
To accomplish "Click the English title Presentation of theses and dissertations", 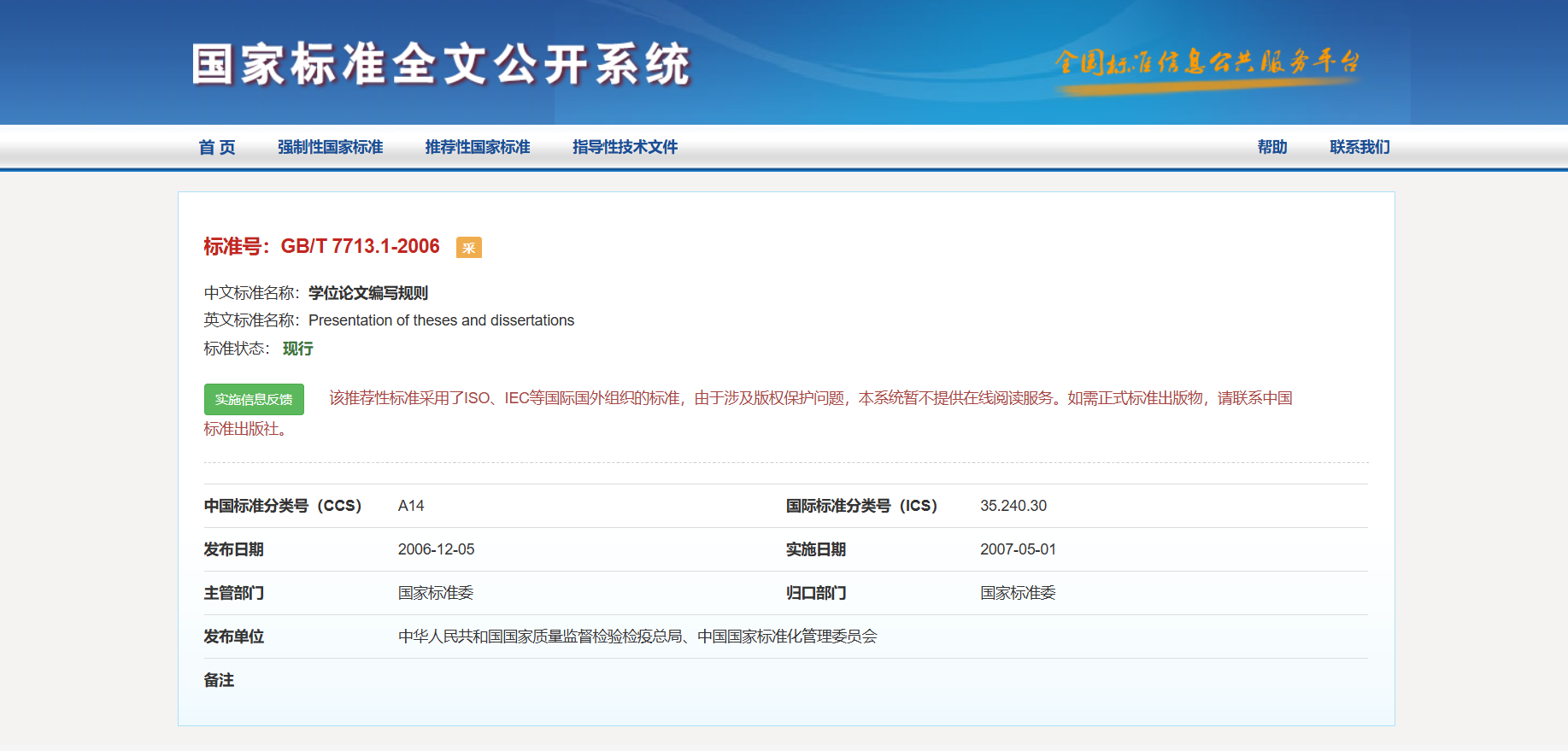I will point(441,320).
